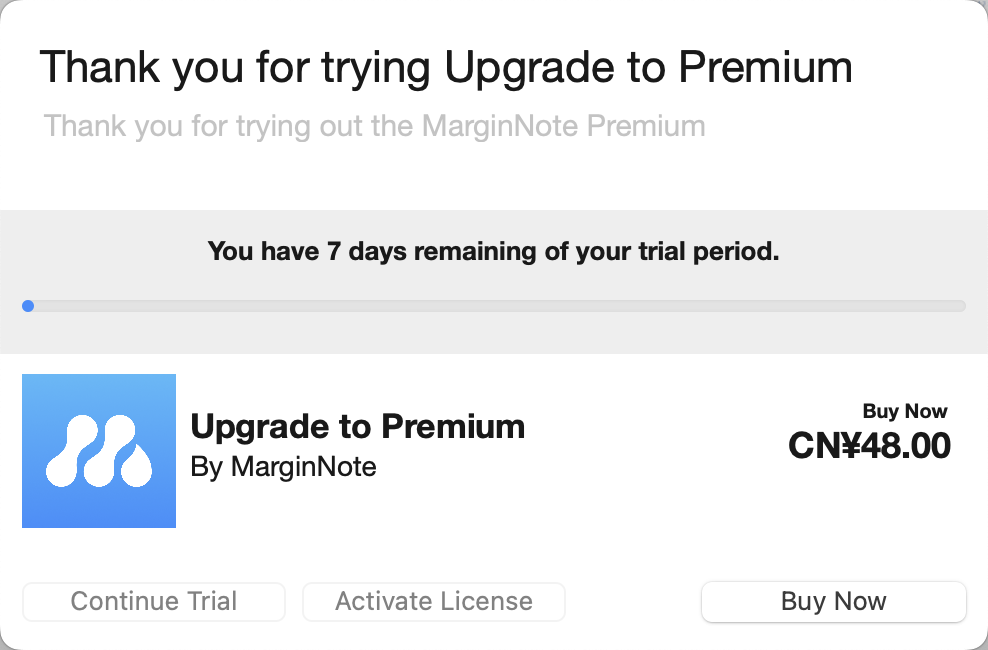Click the blue MarginNote app icon
This screenshot has height=650, width=988.
pyautogui.click(x=99, y=450)
